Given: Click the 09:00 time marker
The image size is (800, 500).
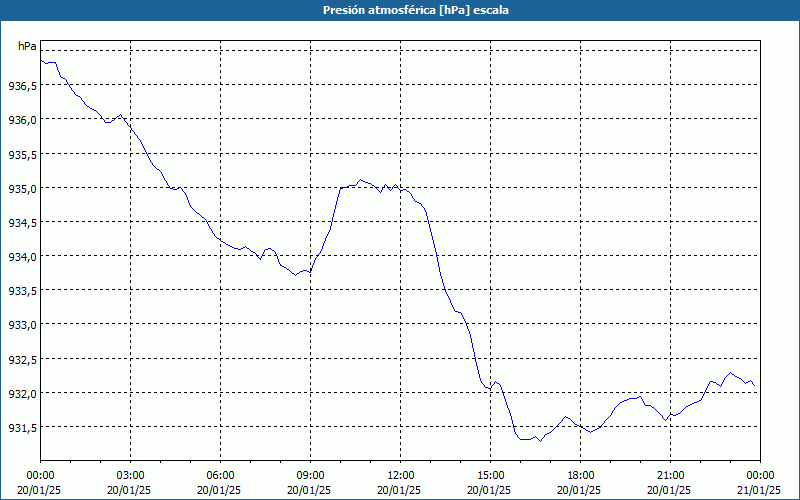Looking at the screenshot, I should coord(311,475).
